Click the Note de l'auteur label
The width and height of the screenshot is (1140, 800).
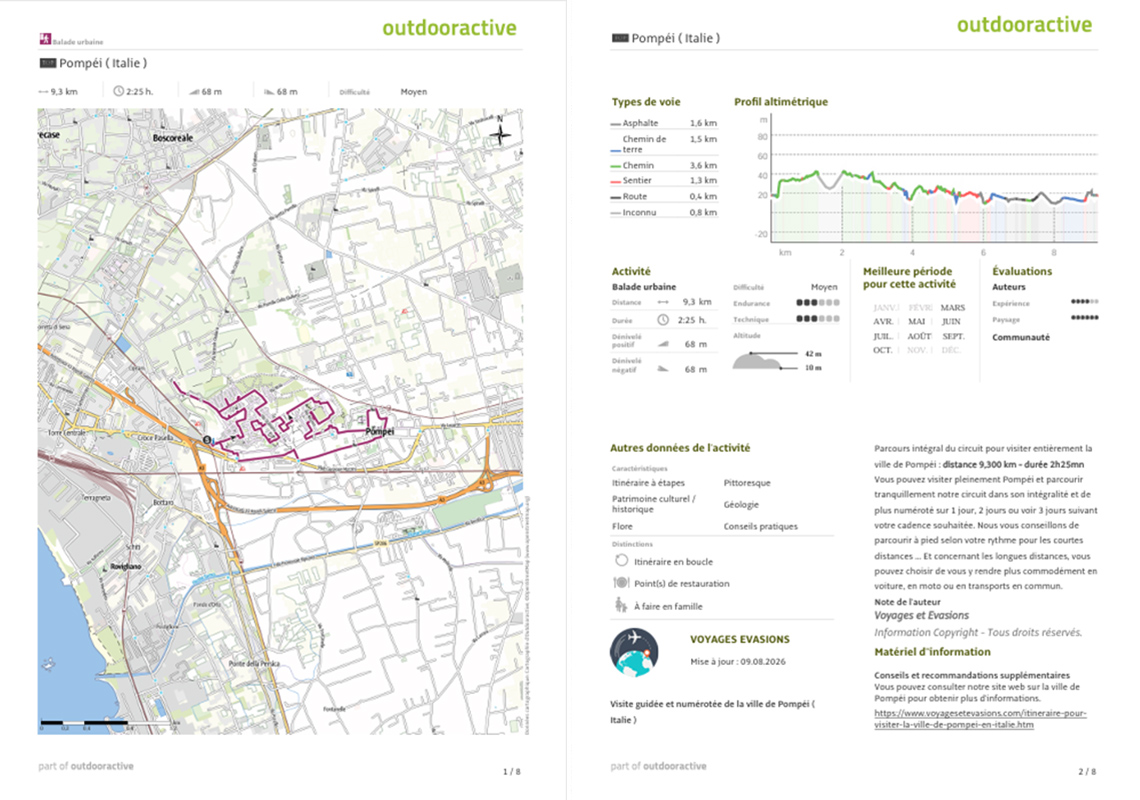(907, 602)
